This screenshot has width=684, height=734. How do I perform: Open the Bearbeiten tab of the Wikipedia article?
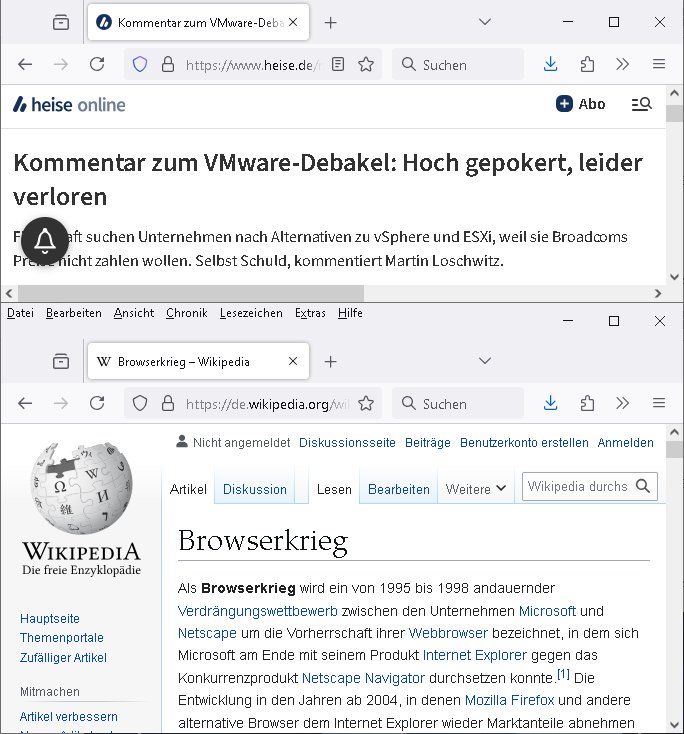point(398,489)
